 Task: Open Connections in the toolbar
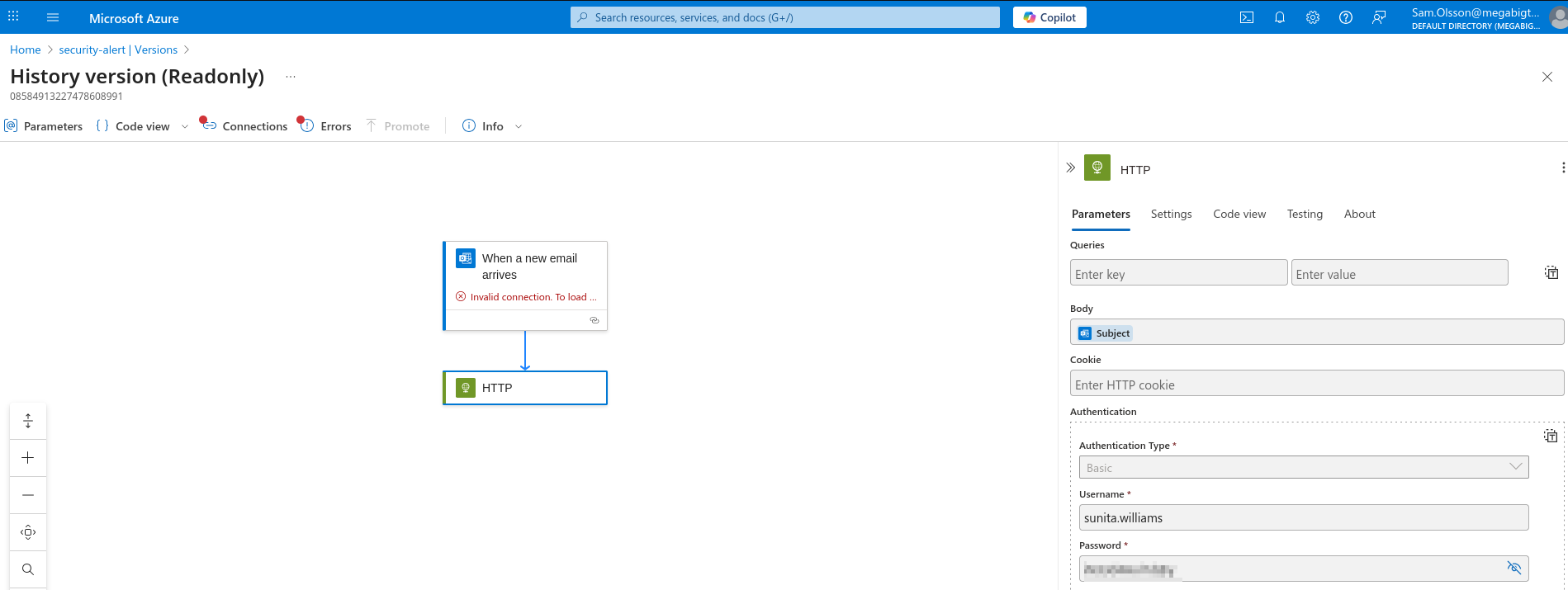coord(245,126)
